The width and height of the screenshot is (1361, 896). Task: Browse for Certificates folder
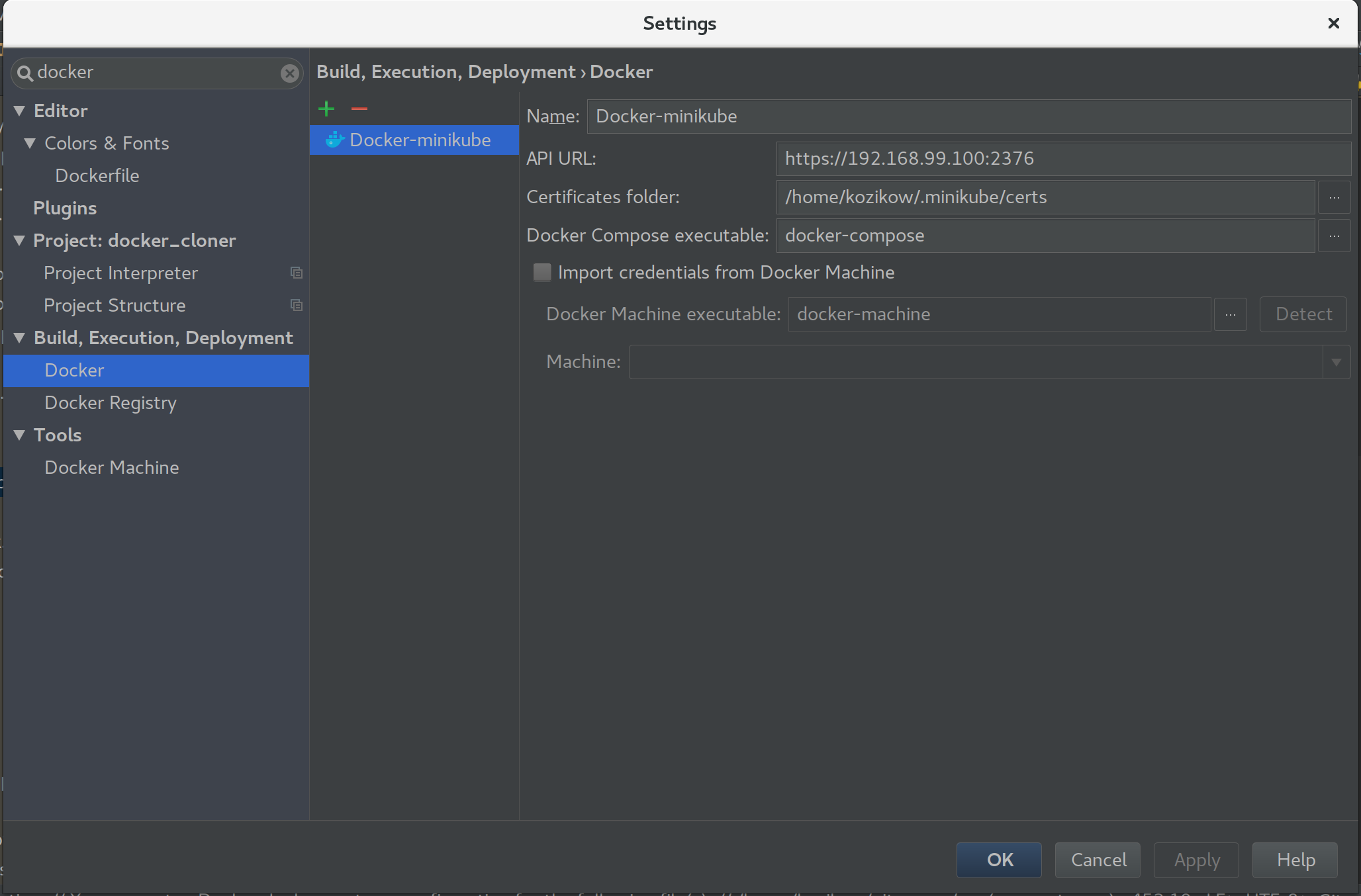click(1334, 197)
